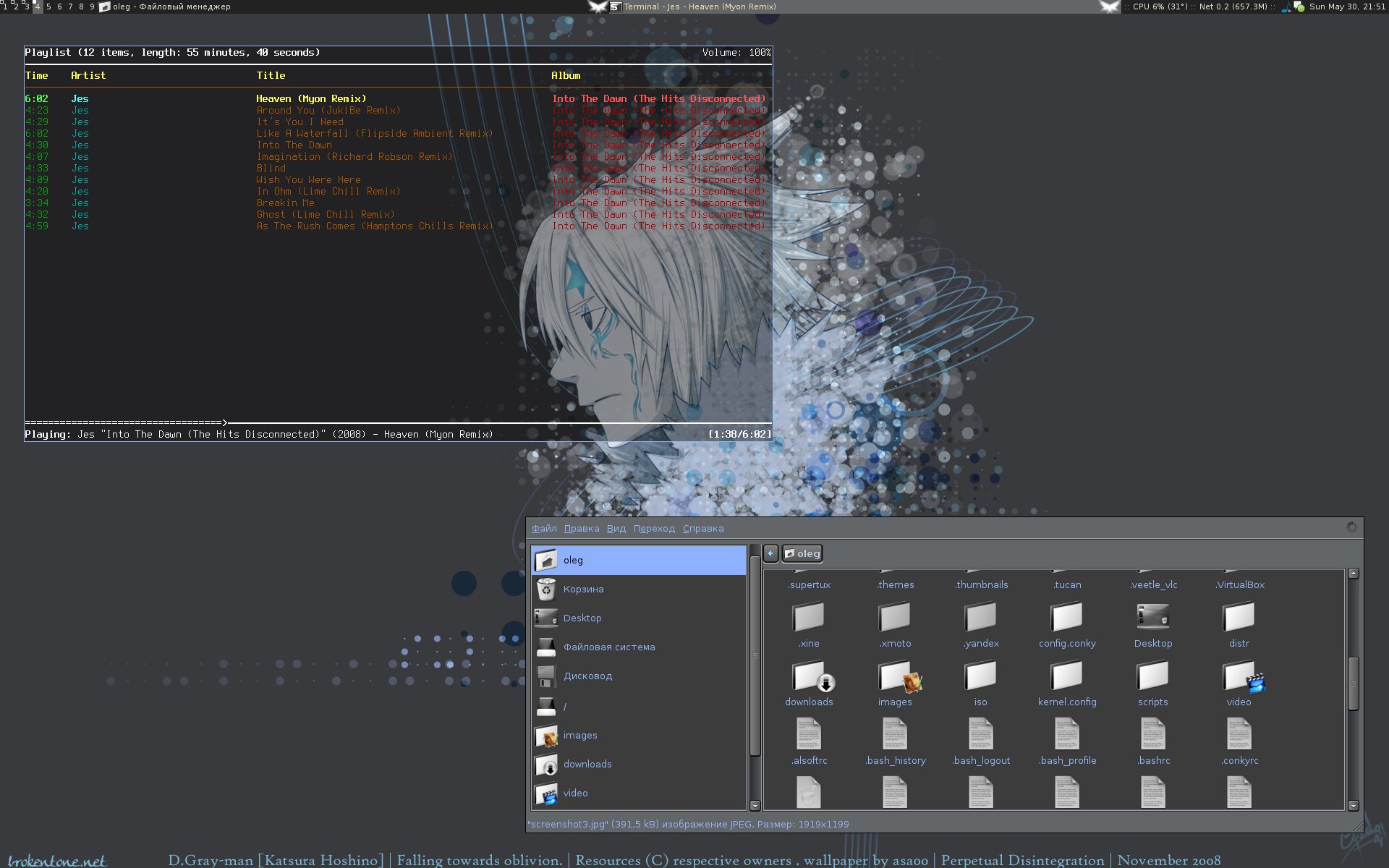Screen dimensions: 1389x868
Task: Click the oleg path bar button
Action: pyautogui.click(x=802, y=553)
